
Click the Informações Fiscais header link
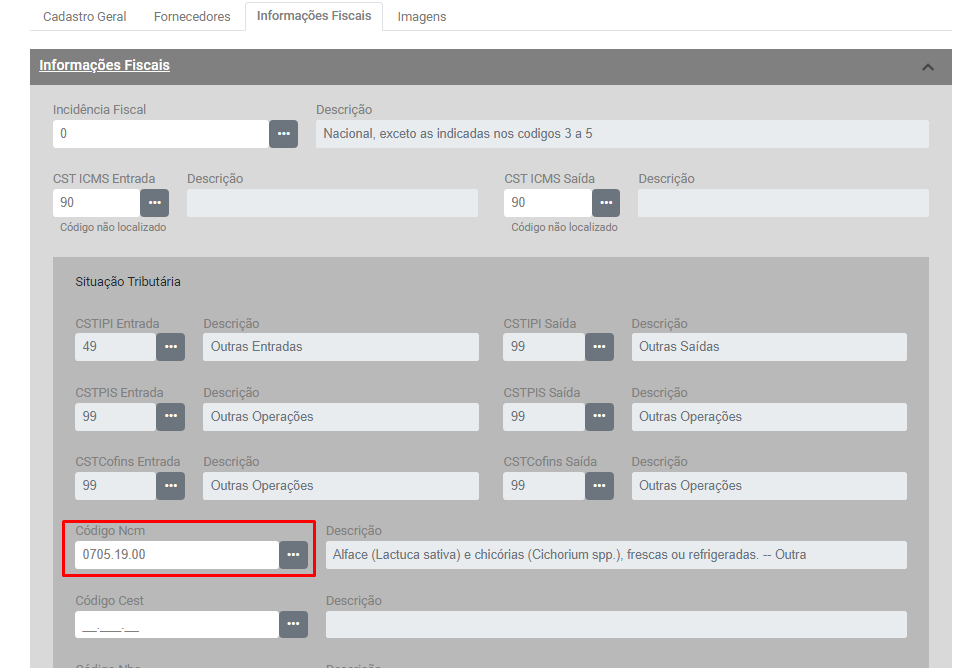(x=104, y=66)
